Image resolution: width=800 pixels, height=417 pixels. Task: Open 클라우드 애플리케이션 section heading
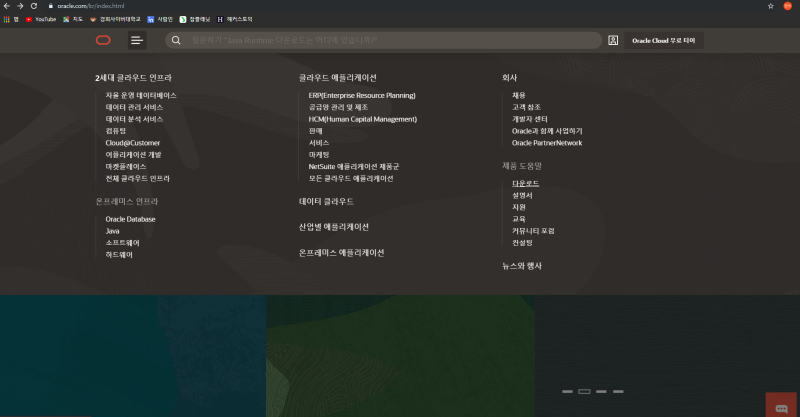pos(337,78)
